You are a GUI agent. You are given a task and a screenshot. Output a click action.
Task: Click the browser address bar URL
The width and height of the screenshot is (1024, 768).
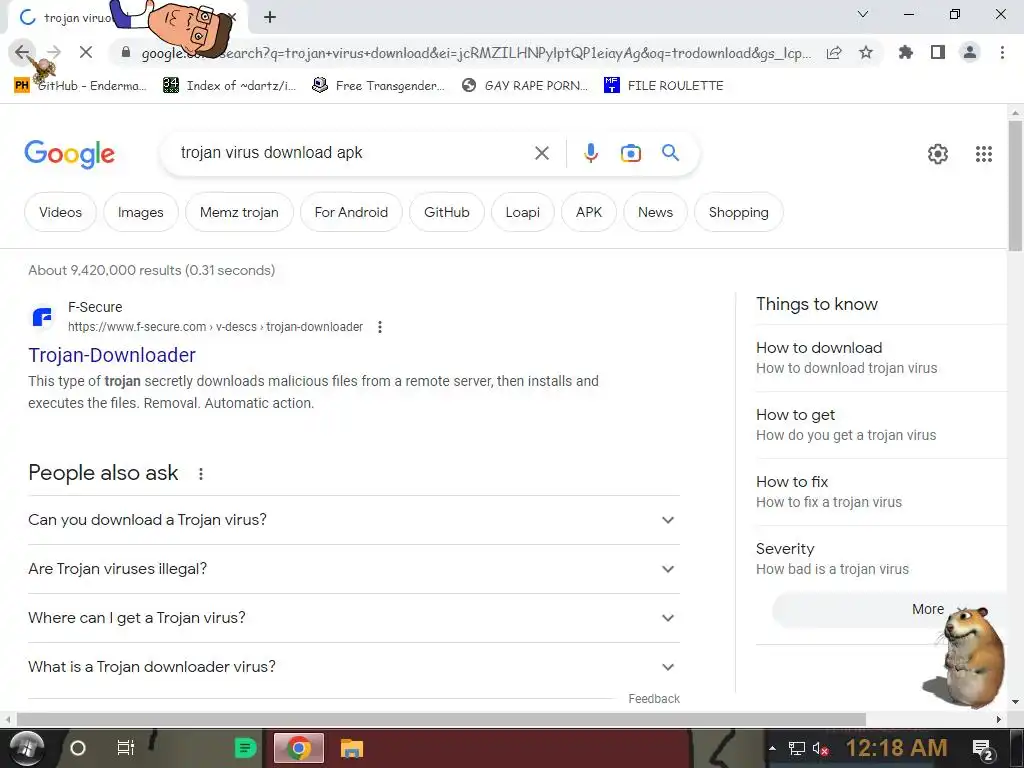(x=477, y=53)
